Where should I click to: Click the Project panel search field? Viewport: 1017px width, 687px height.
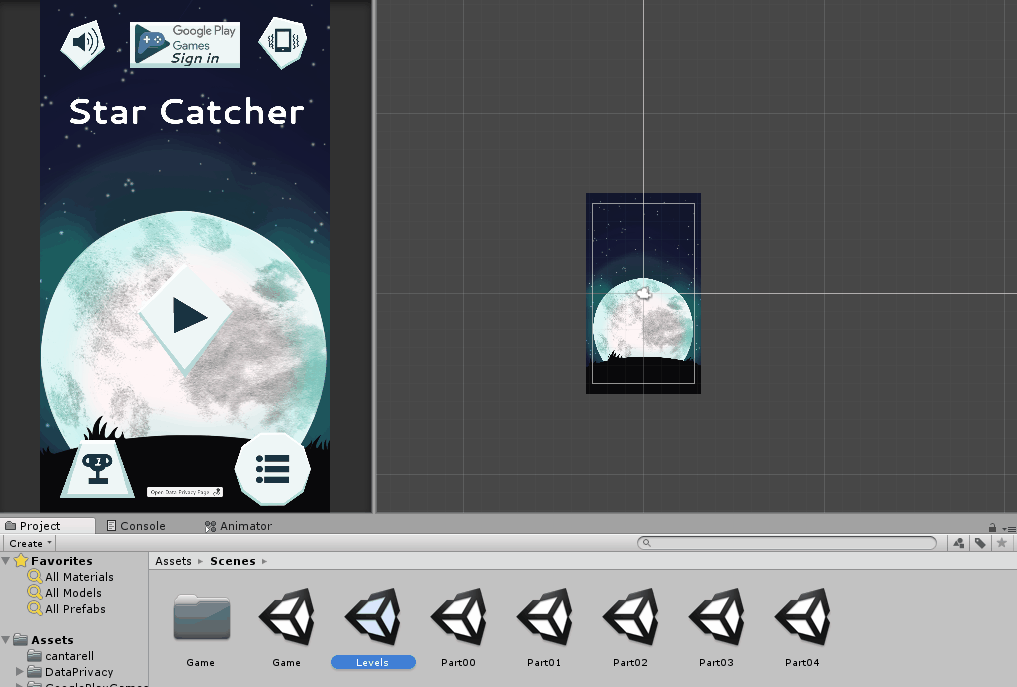(787, 543)
